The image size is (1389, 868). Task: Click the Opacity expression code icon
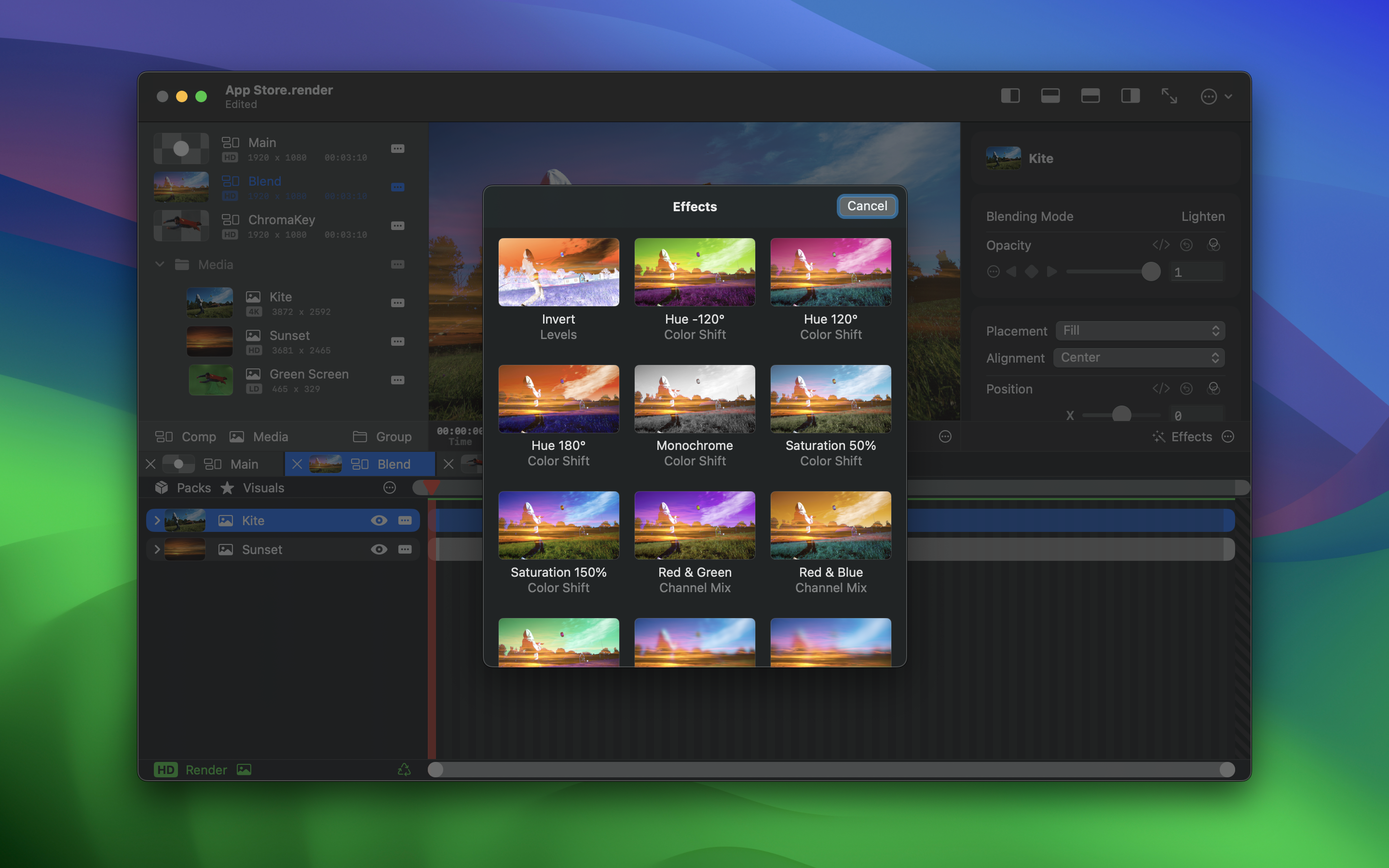tap(1160, 245)
